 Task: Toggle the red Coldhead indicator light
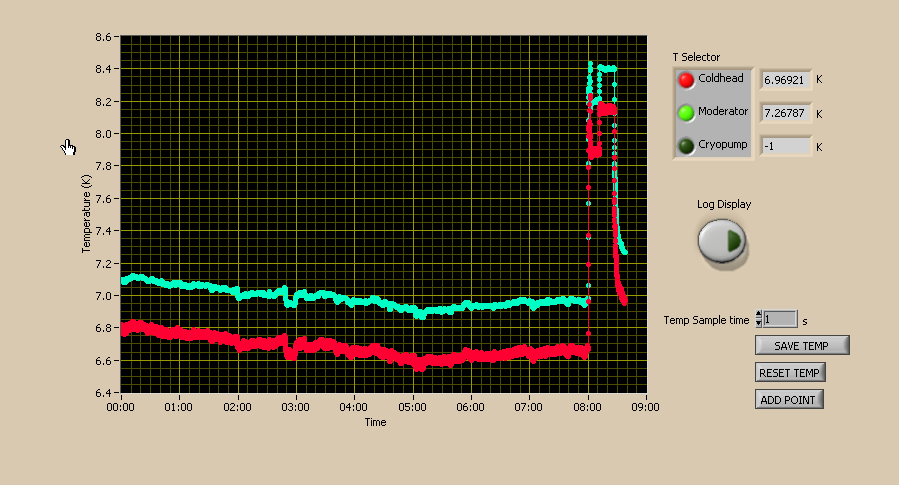click(686, 80)
